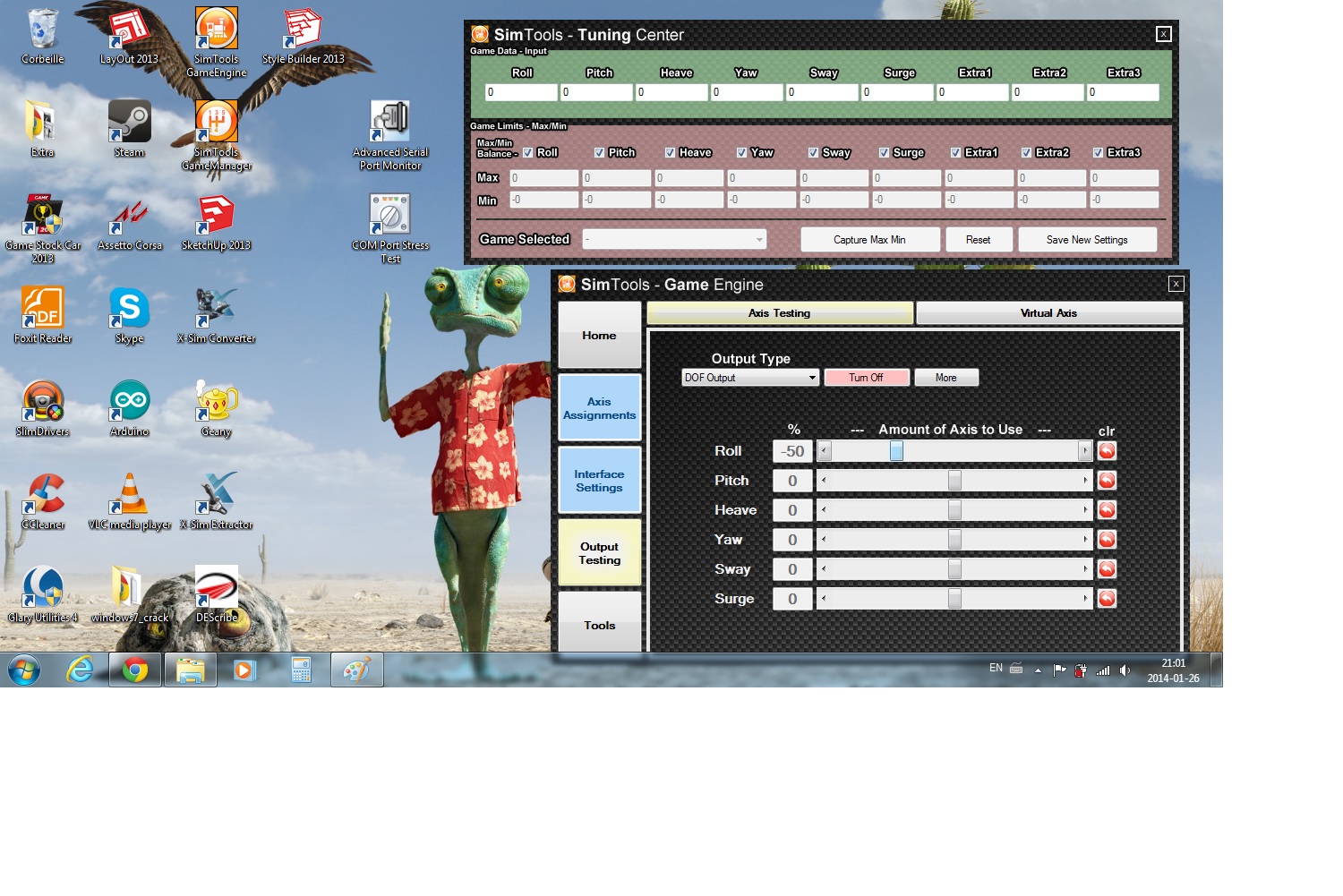
Task: Show hidden system tray icons arrow
Action: point(1038,670)
